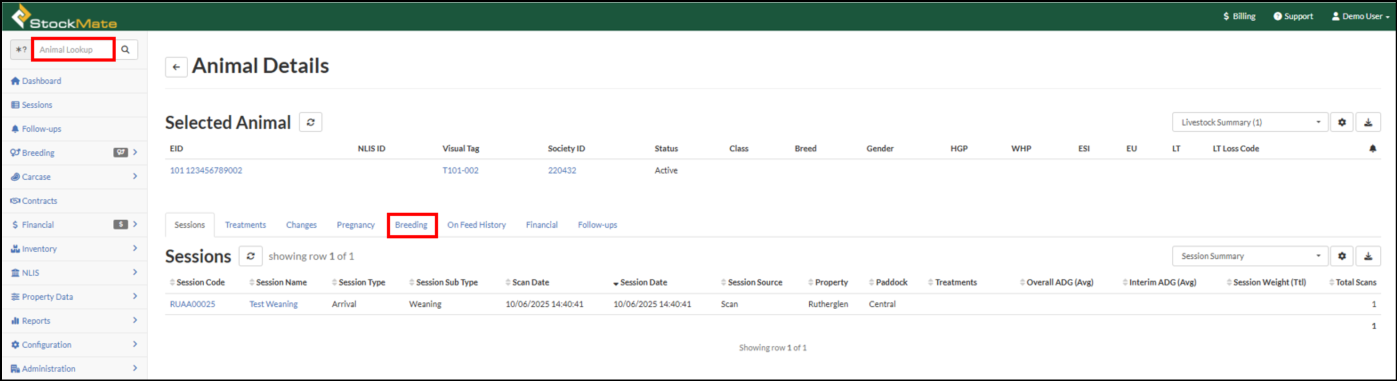
Task: Sort by Interim ADG (Avg) column
Action: tap(1160, 283)
